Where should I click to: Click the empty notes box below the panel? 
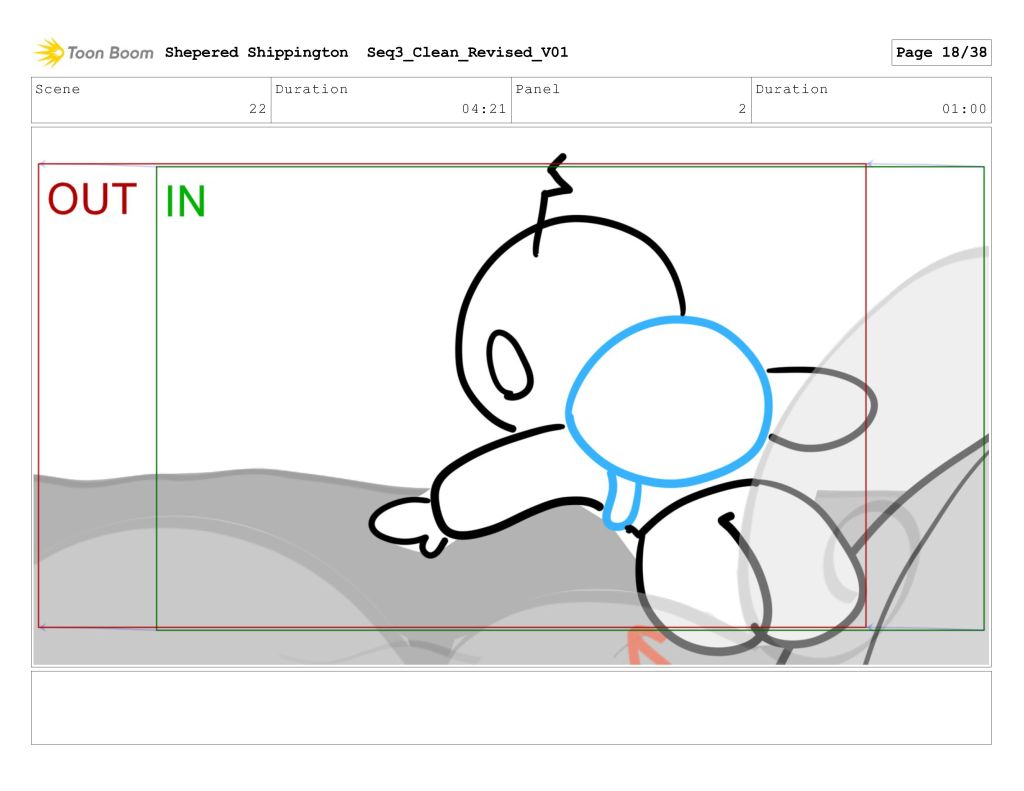coord(511,708)
